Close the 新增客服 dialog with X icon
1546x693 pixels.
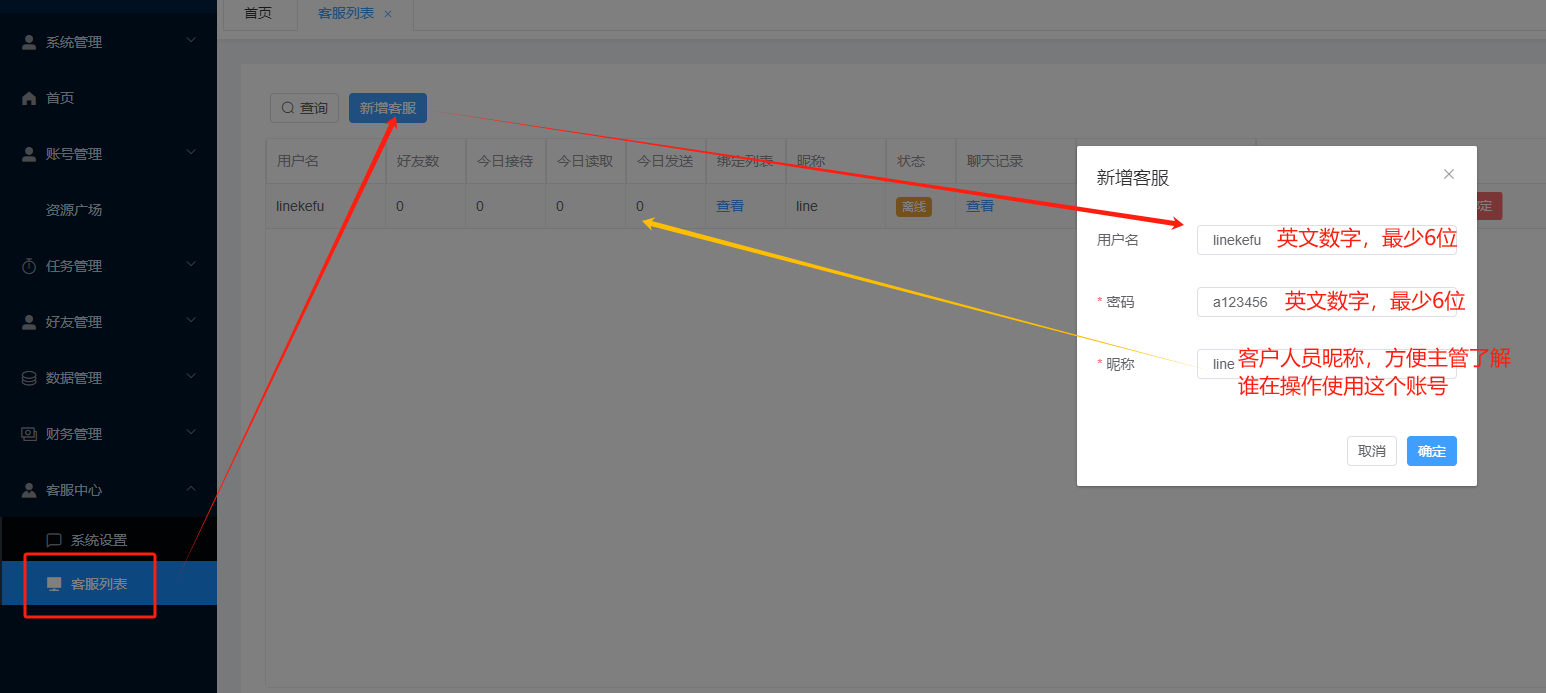[1448, 174]
